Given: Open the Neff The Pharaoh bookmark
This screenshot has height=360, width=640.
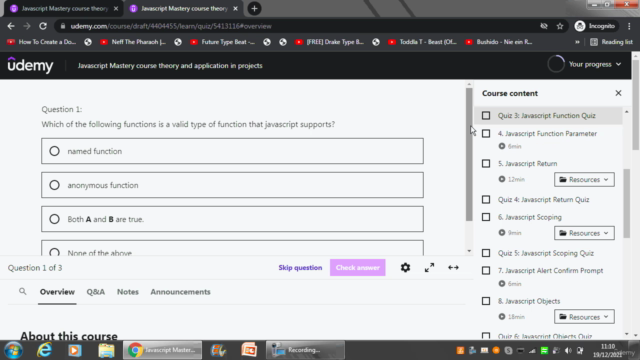Looking at the screenshot, I should pos(133,42).
